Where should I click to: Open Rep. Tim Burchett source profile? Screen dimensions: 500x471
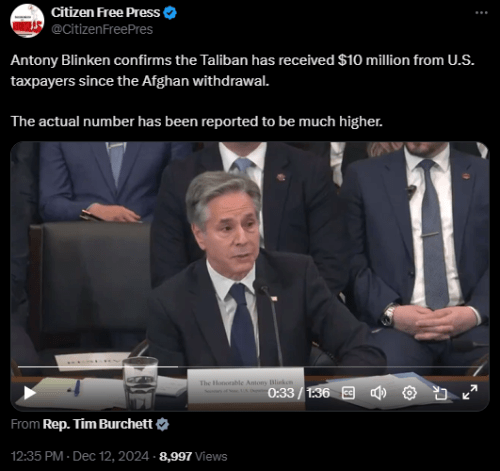(97, 424)
